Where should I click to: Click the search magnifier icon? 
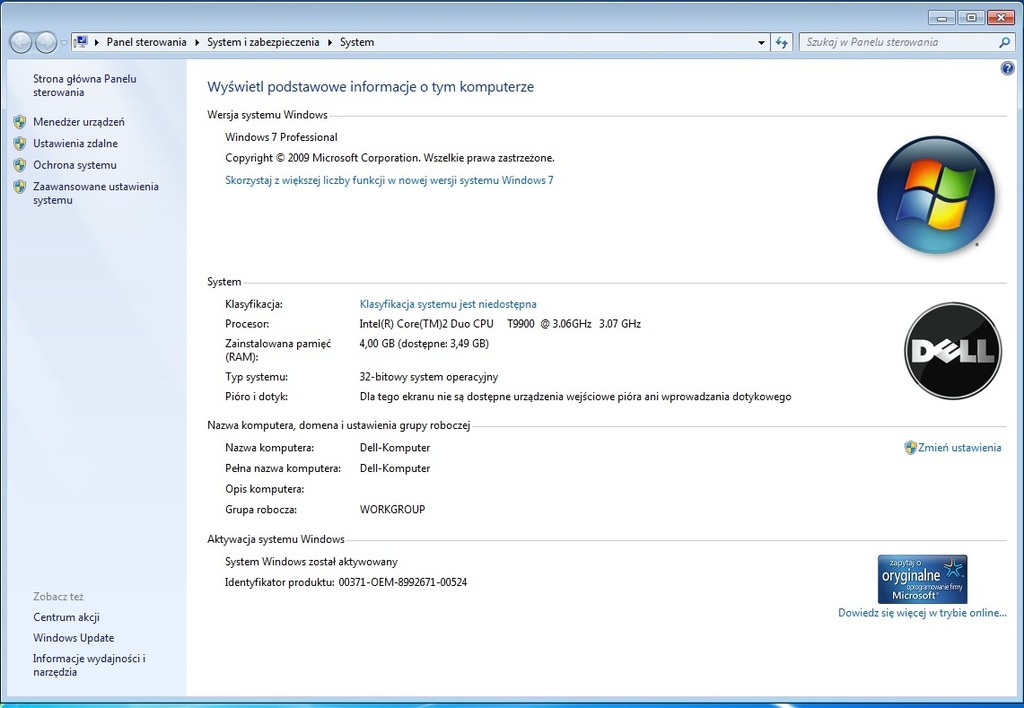[1004, 42]
